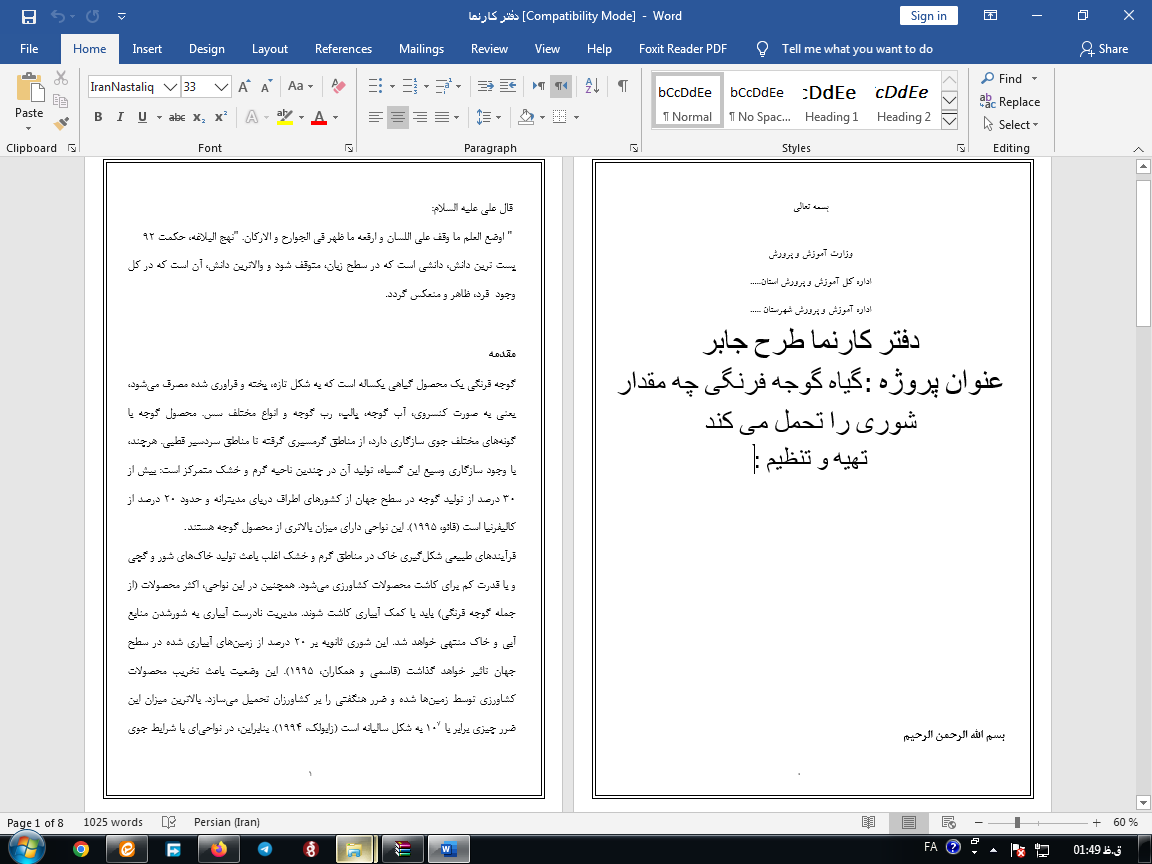Viewport: 1152px width, 864px height.
Task: Align text to the right
Action: click(420, 117)
